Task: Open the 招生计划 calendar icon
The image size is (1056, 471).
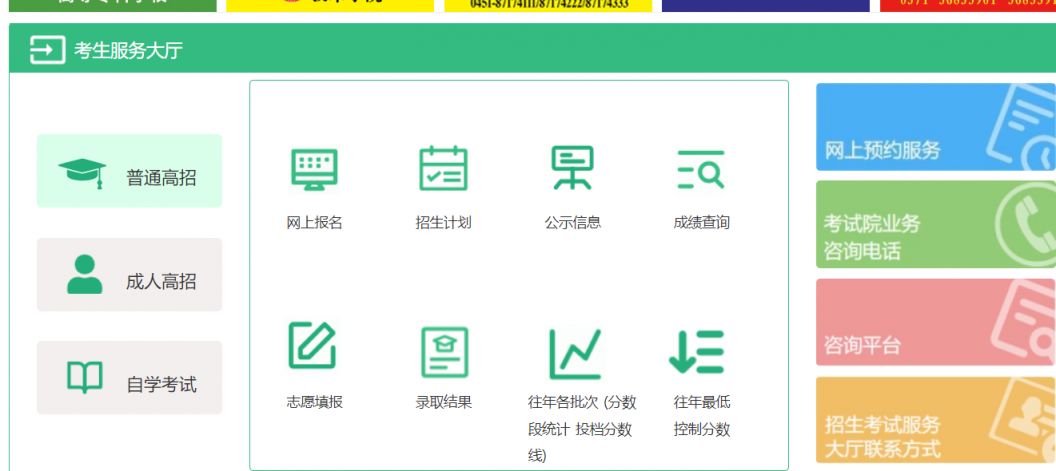Action: click(443, 168)
